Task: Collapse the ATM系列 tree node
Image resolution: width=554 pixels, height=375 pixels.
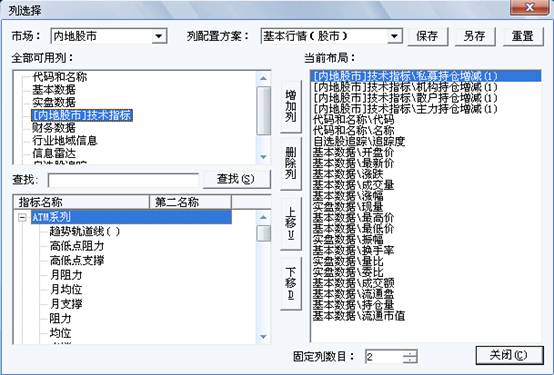Action: pyautogui.click(x=22, y=217)
